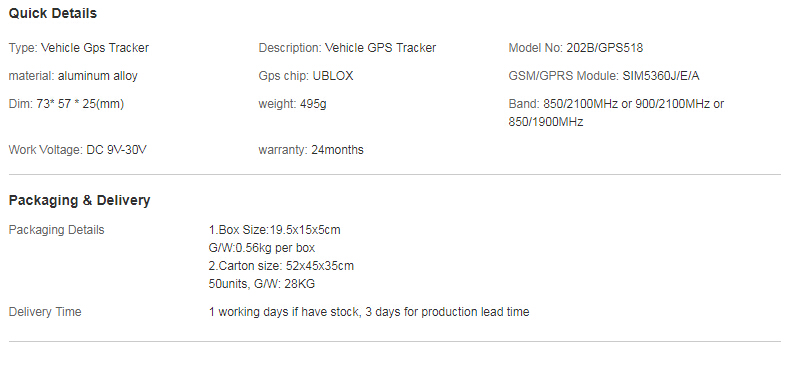Click the G/W:0.56kg per box line
This screenshot has height=367, width=785.
coord(262,248)
